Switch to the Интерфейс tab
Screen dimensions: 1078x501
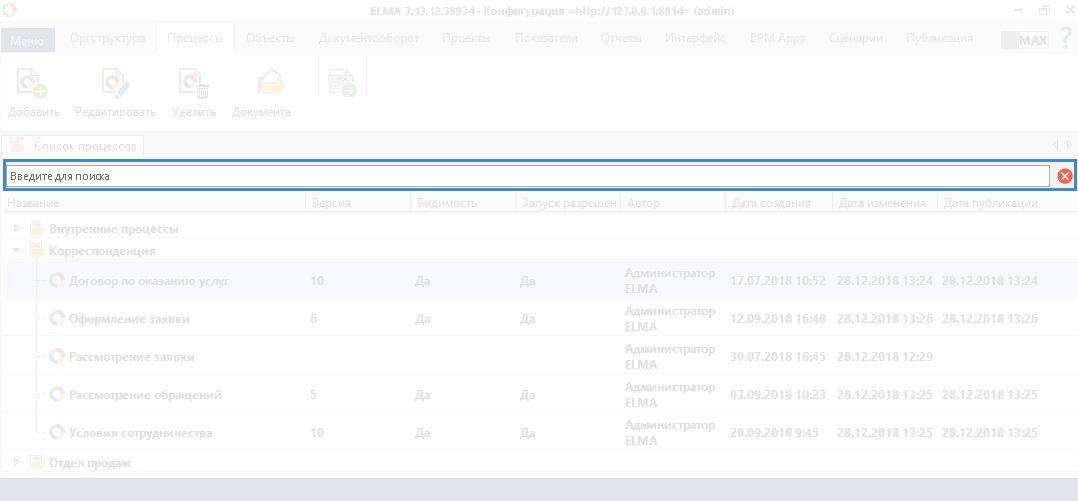[695, 38]
